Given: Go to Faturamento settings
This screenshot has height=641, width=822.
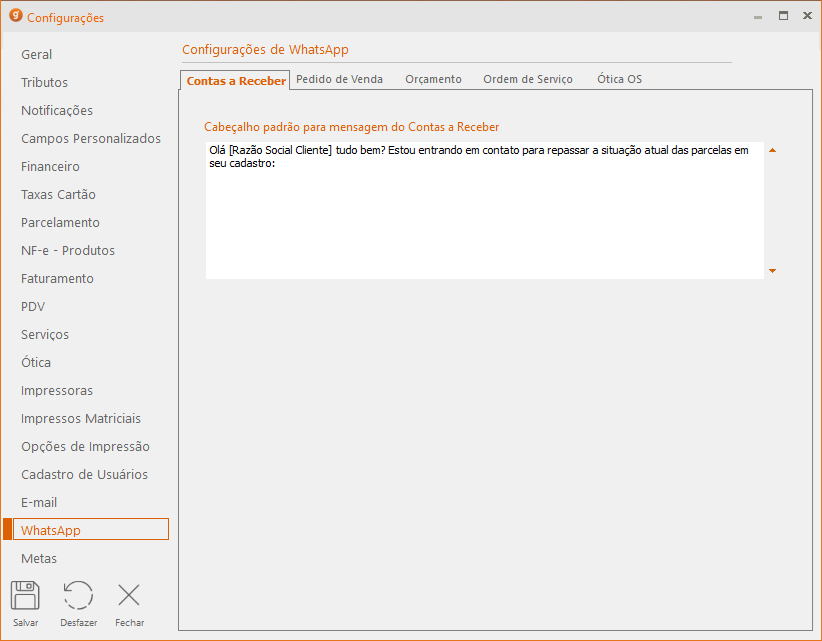Looking at the screenshot, I should pyautogui.click(x=57, y=279).
